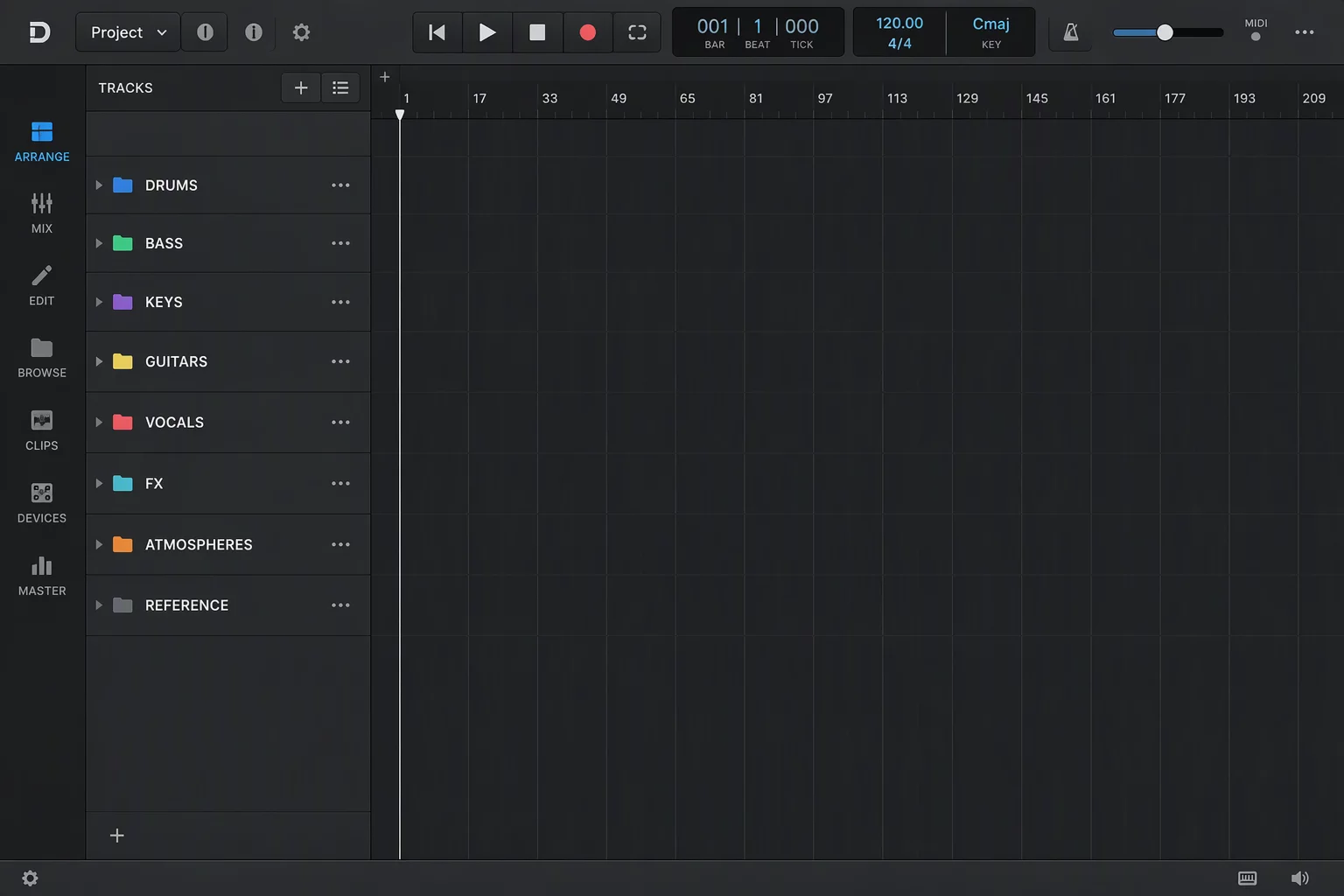Open the Project dropdown menu
This screenshot has height=896, width=1344.
[x=129, y=32]
